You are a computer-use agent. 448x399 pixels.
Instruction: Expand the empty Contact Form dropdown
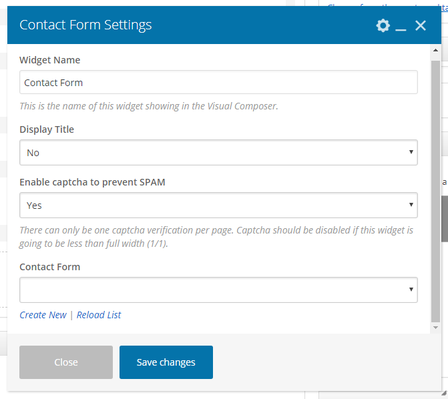(x=218, y=290)
